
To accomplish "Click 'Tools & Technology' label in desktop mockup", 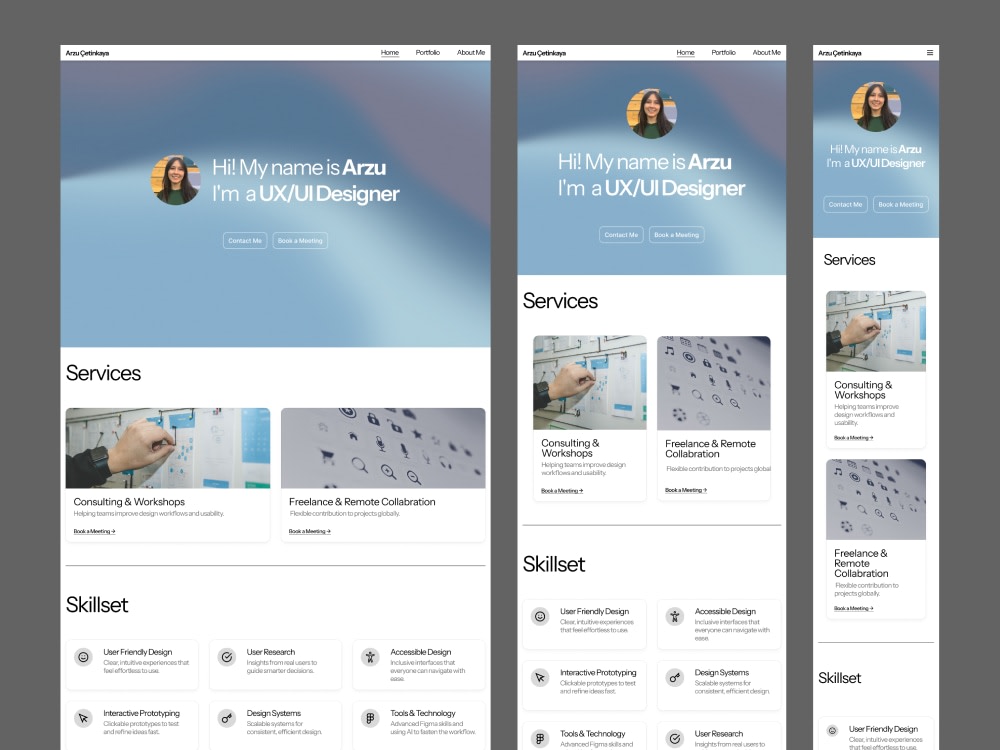I will [x=423, y=713].
